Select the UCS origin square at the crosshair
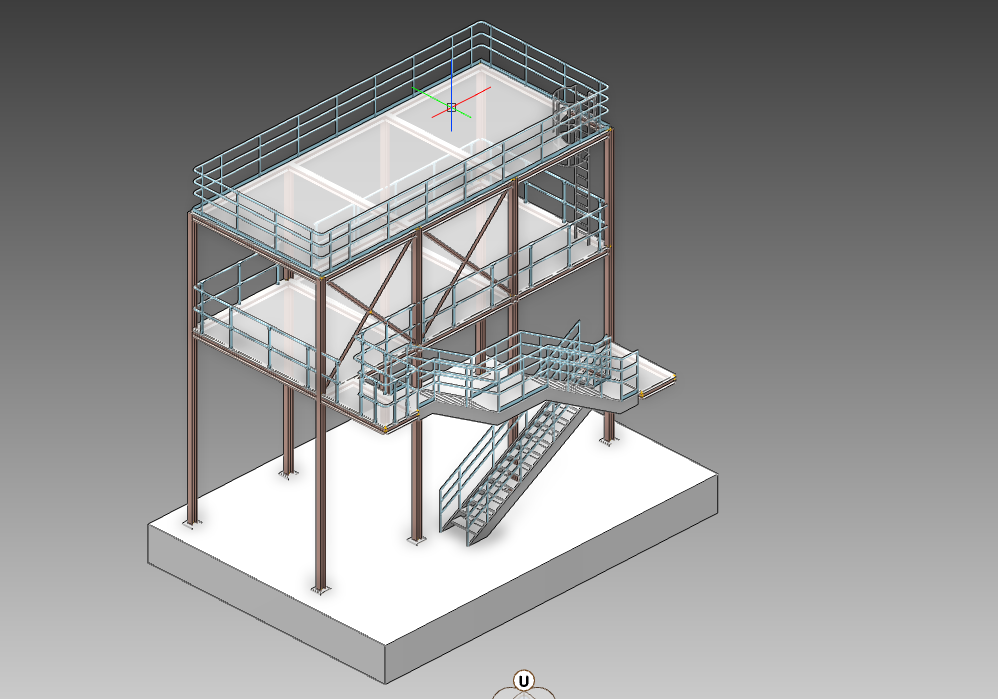The width and height of the screenshot is (998, 699). 451,106
